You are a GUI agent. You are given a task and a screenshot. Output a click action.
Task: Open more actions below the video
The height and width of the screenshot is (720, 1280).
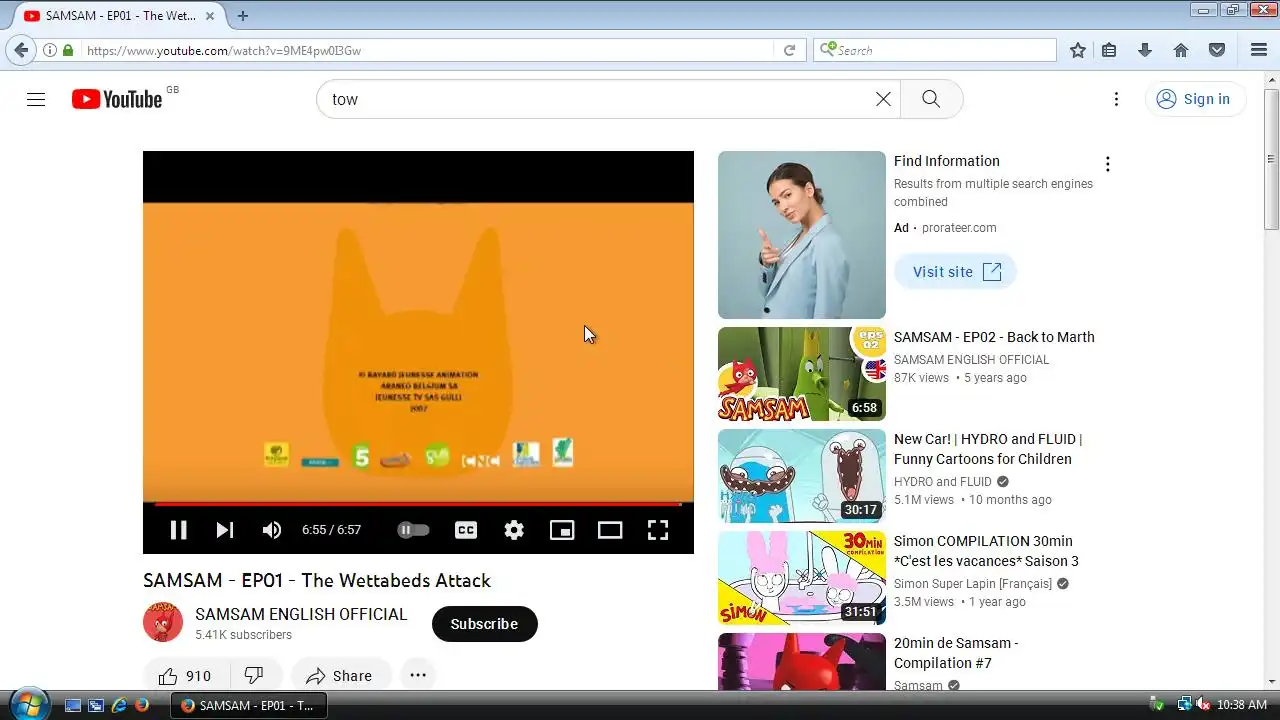[418, 676]
